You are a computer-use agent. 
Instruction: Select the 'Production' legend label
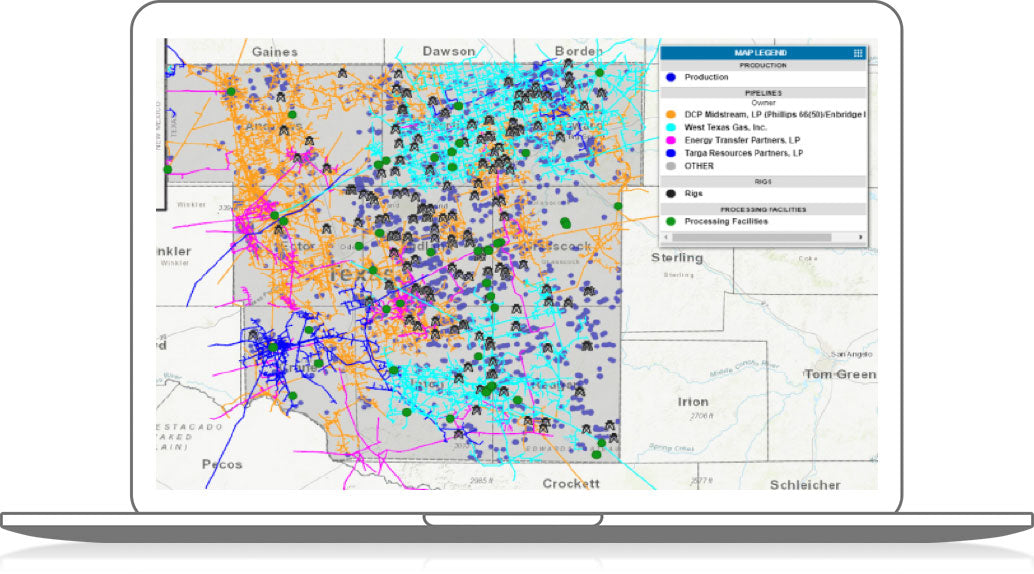pyautogui.click(x=706, y=77)
